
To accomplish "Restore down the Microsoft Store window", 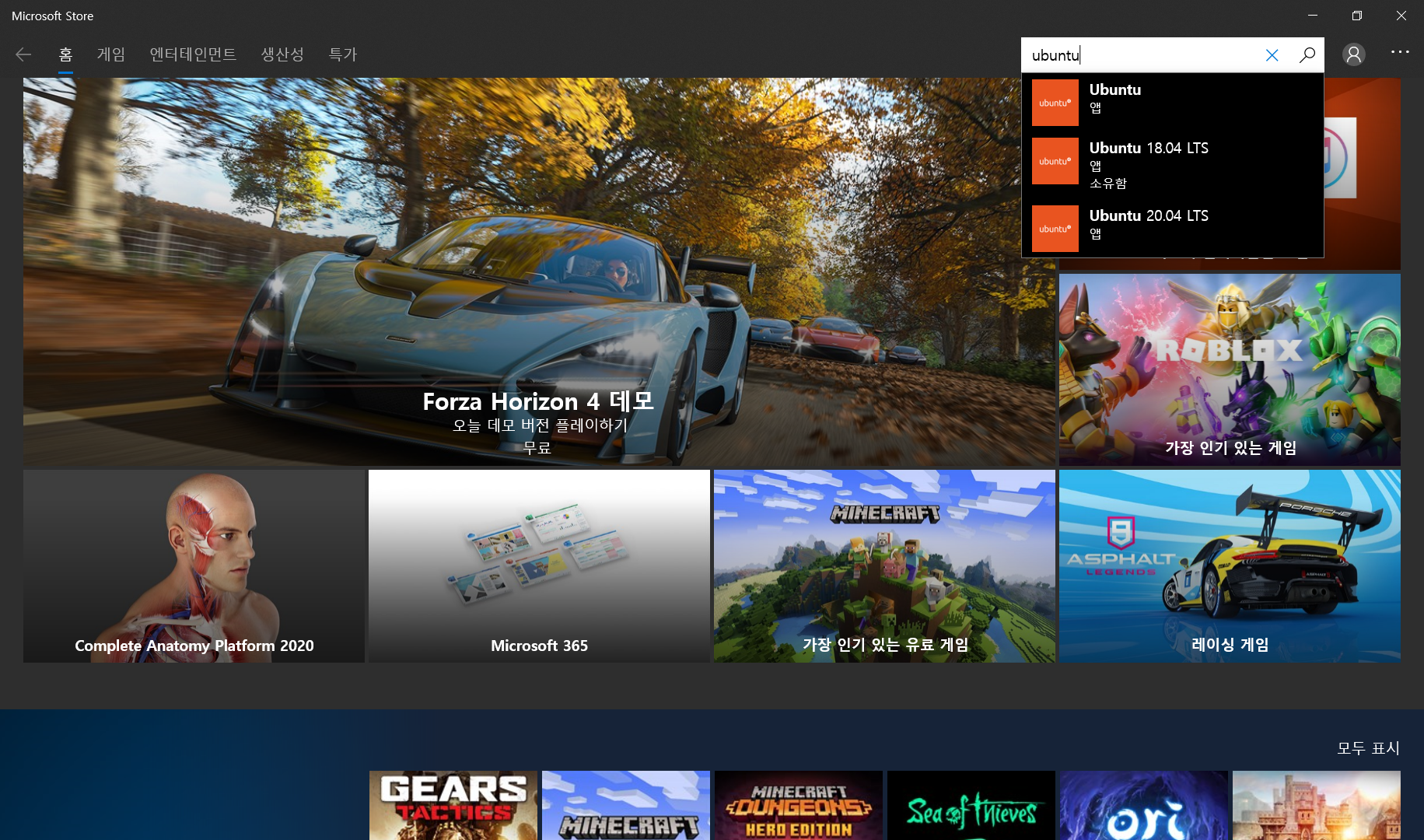I will coord(1357,16).
